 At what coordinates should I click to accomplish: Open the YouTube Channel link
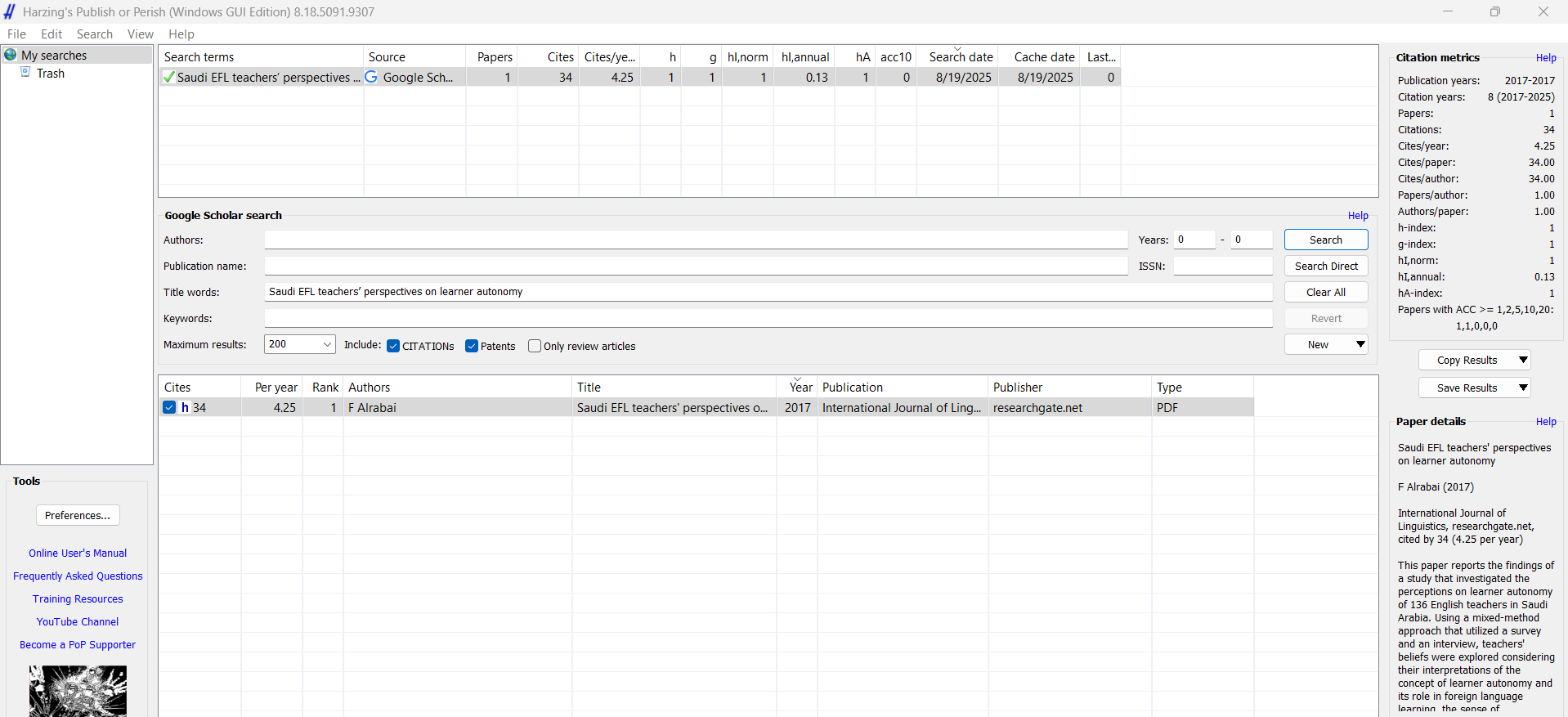point(78,621)
